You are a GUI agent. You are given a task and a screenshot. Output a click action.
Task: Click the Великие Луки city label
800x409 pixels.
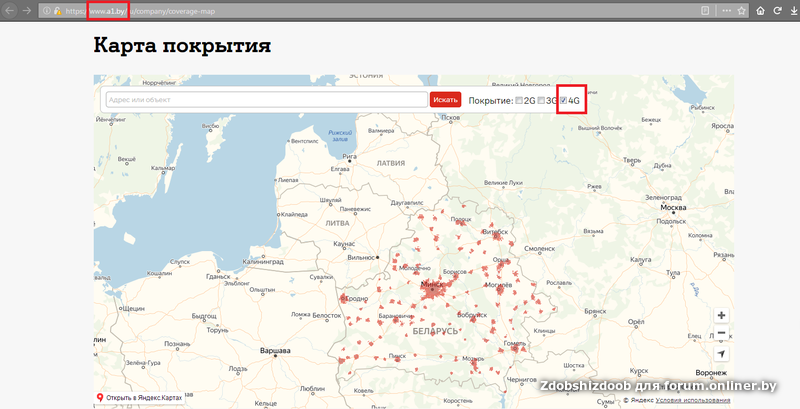503,182
